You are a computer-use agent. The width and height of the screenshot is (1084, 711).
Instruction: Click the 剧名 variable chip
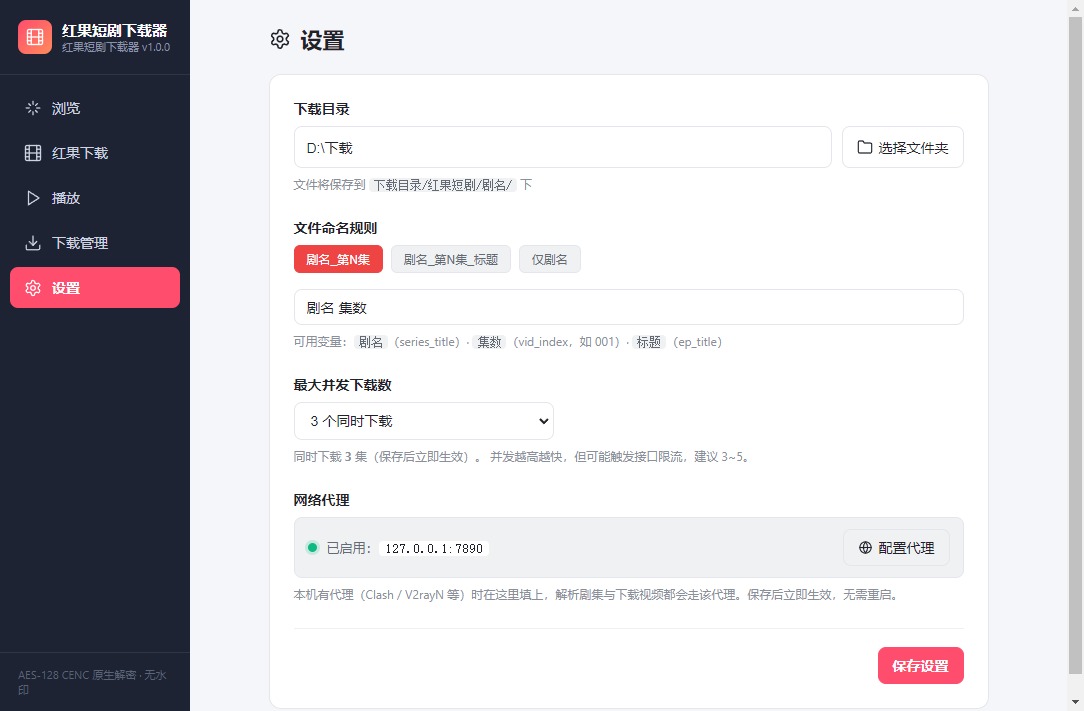pos(371,342)
